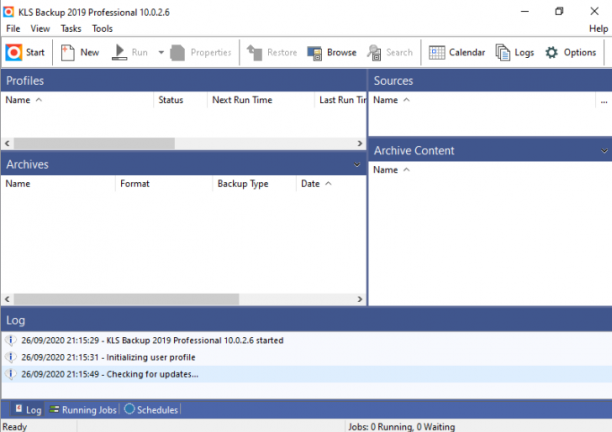Click the KLS Backup title bar app icon
Viewport: 612px width, 432px height.
[x=9, y=12]
